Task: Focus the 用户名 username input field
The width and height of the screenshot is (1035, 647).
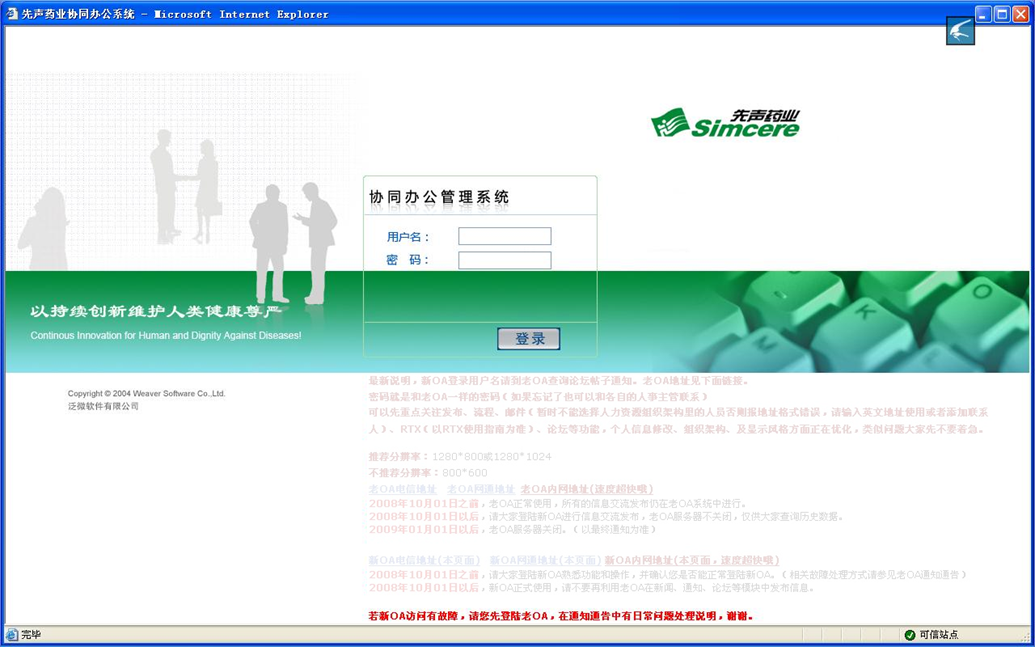Action: coord(505,236)
